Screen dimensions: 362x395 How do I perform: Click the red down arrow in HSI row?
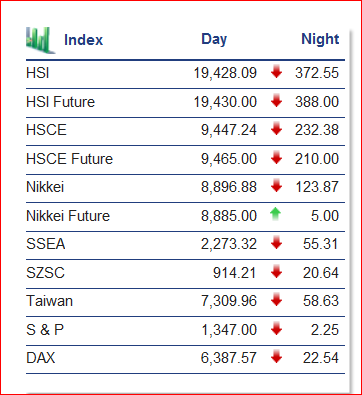tap(276, 72)
